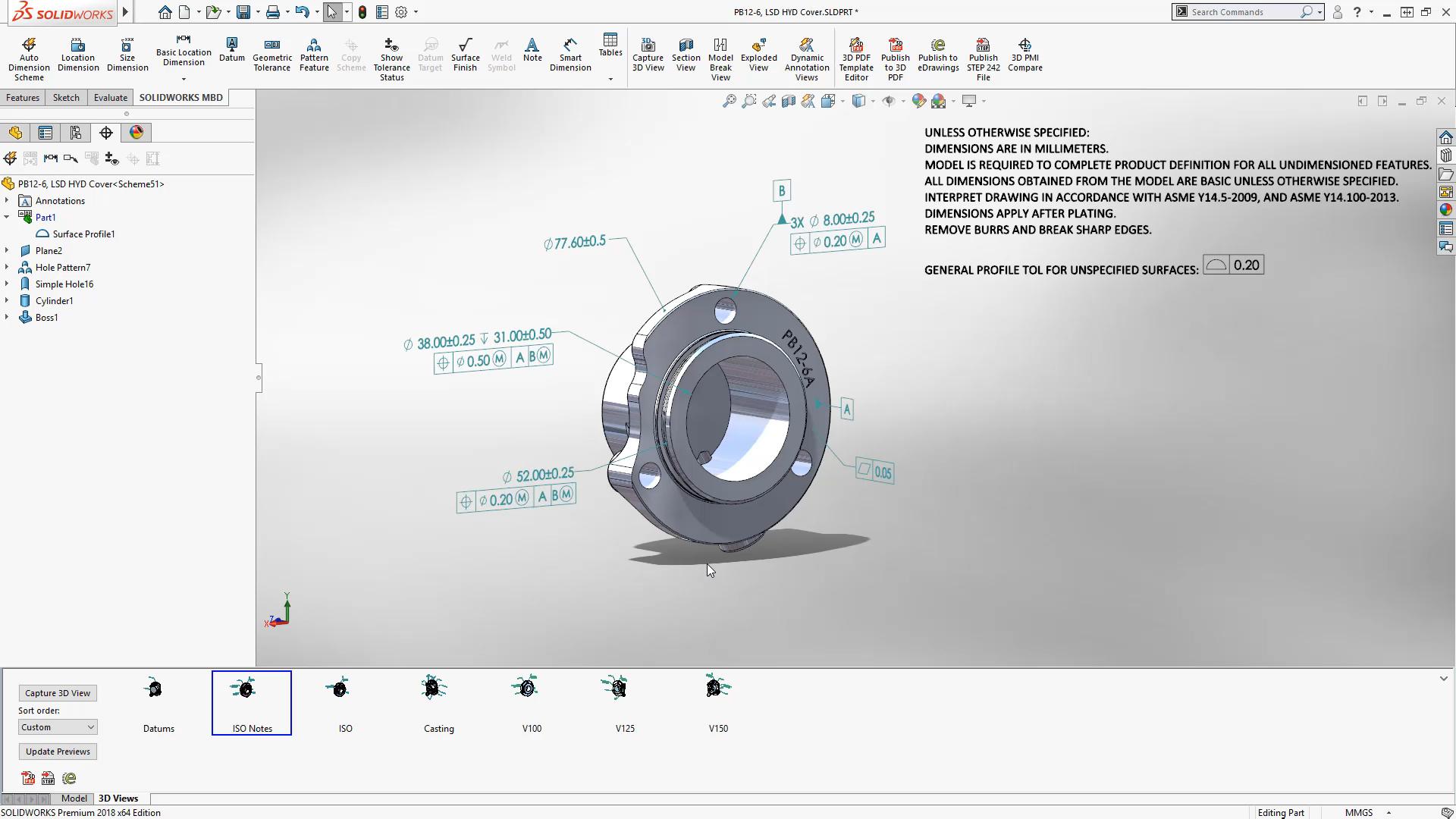Screen dimensions: 1456x819
Task: Click the Capture 3D View button
Action: click(x=58, y=693)
